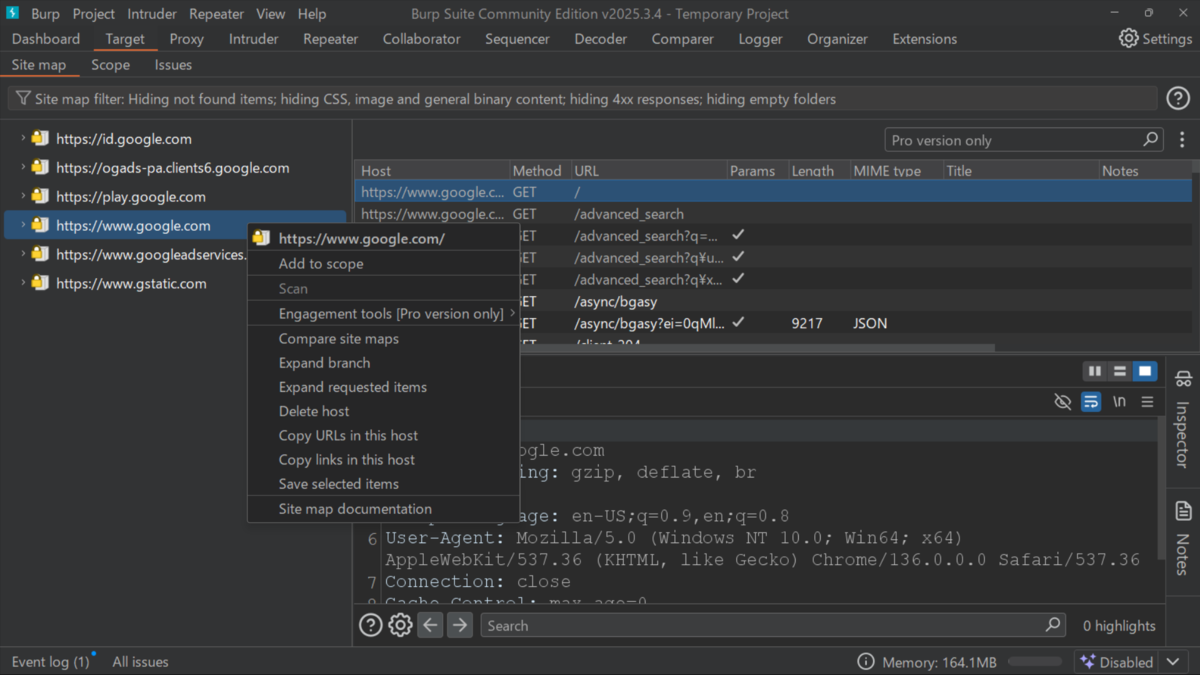Open editor search settings gear icon
This screenshot has width=1200, height=675.
pyautogui.click(x=400, y=625)
